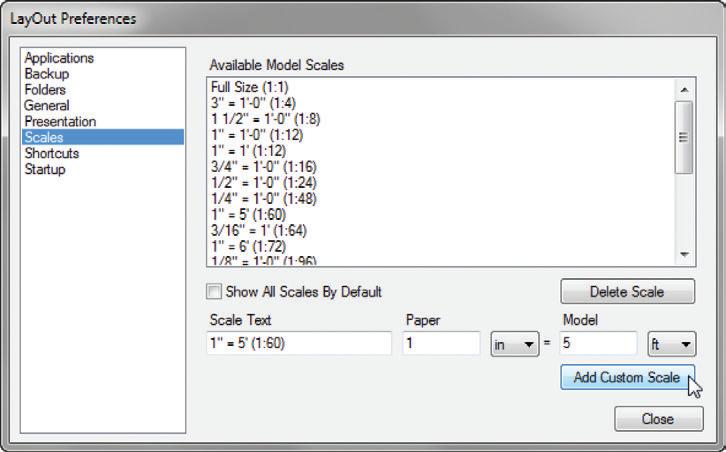
Task: Focus the Model value field
Action: tap(598, 344)
